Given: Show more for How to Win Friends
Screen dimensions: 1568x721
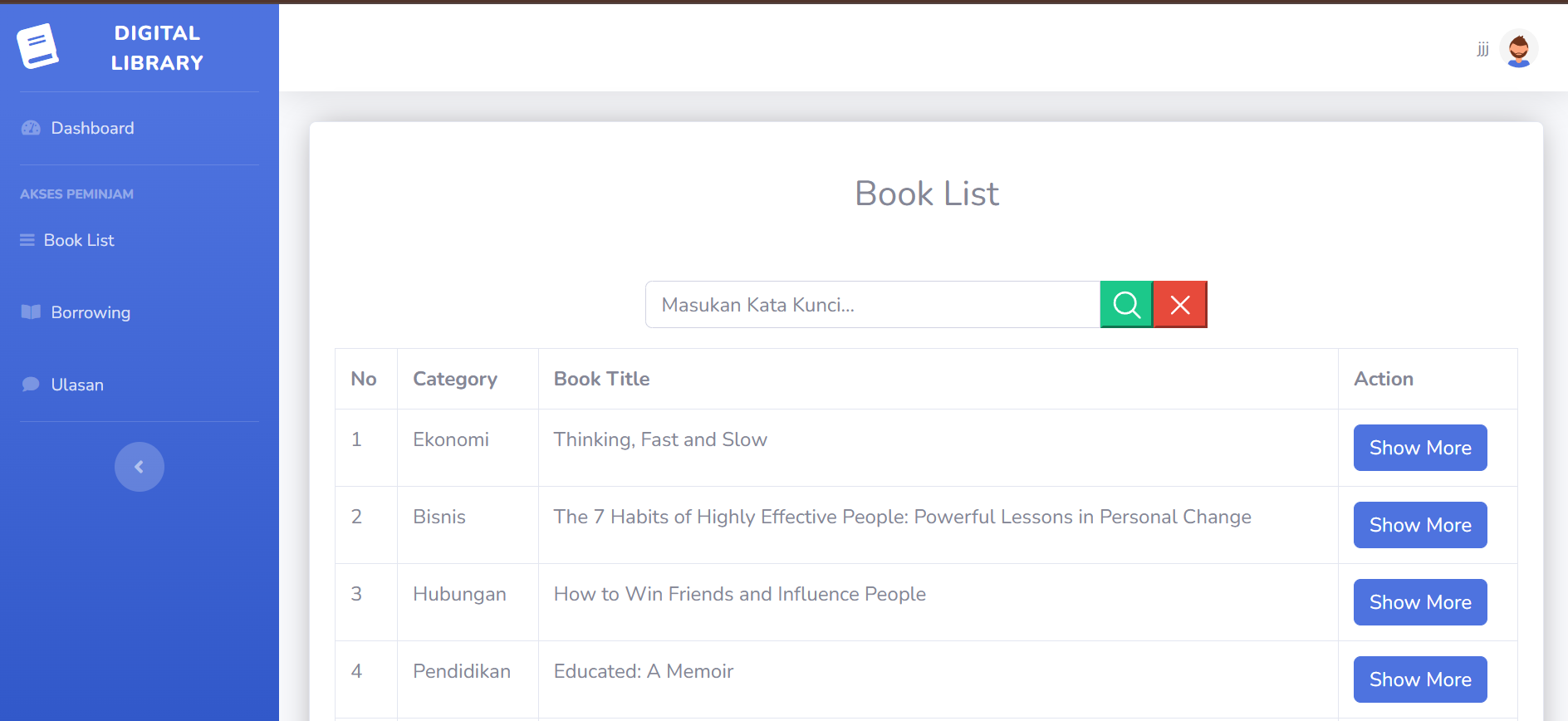Looking at the screenshot, I should tap(1419, 602).
